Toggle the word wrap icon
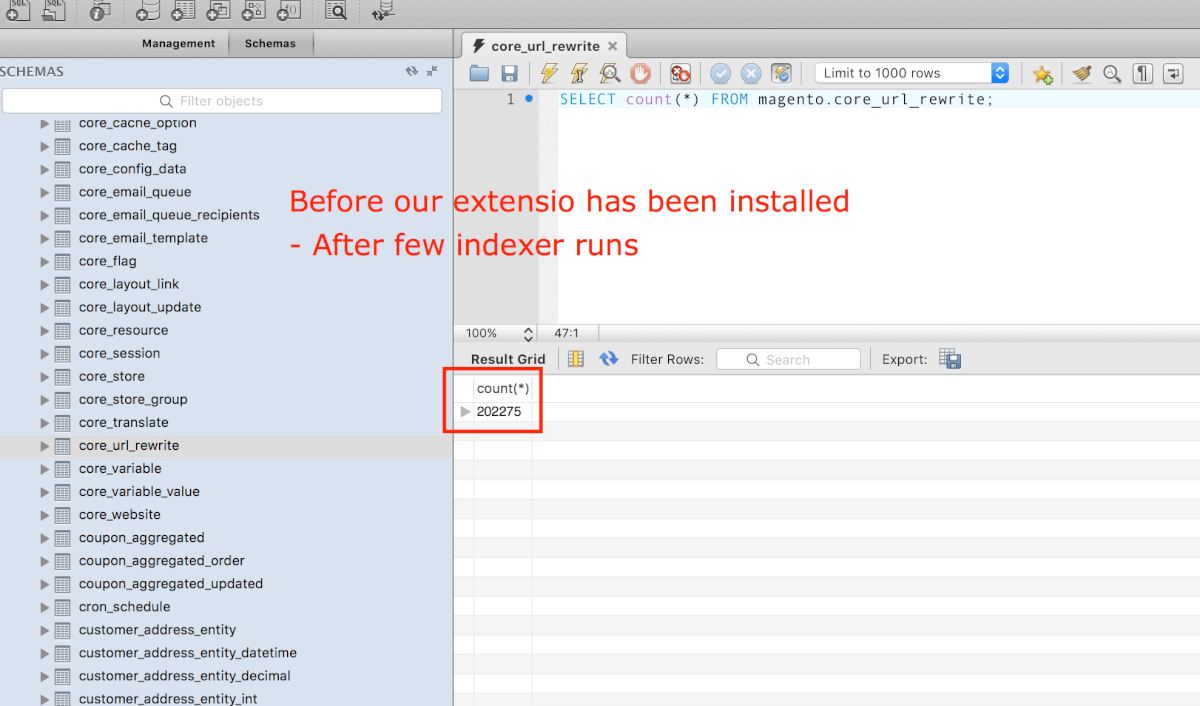 [x=1173, y=73]
